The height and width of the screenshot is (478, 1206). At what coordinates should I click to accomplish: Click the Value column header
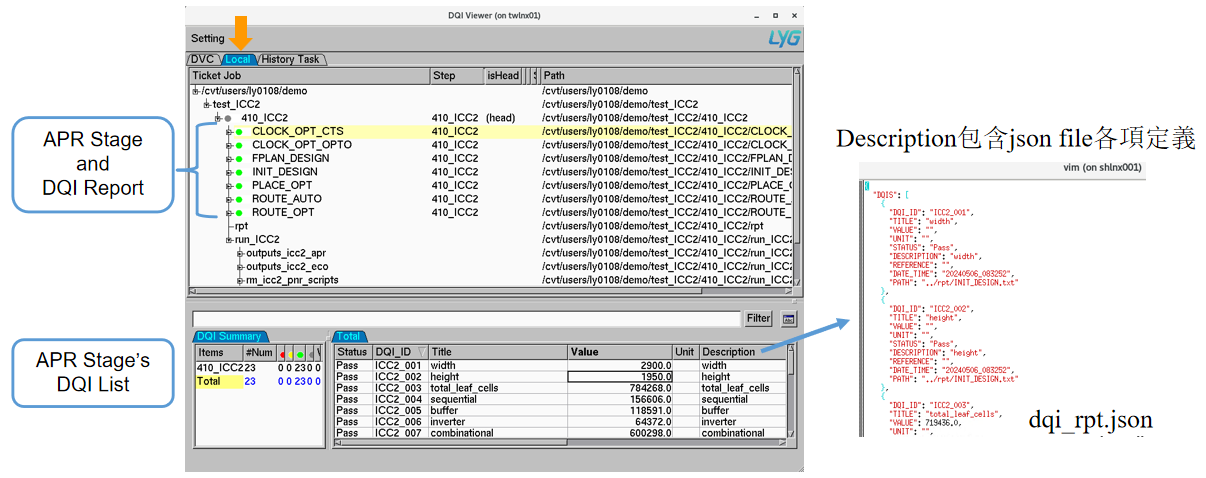coord(620,352)
